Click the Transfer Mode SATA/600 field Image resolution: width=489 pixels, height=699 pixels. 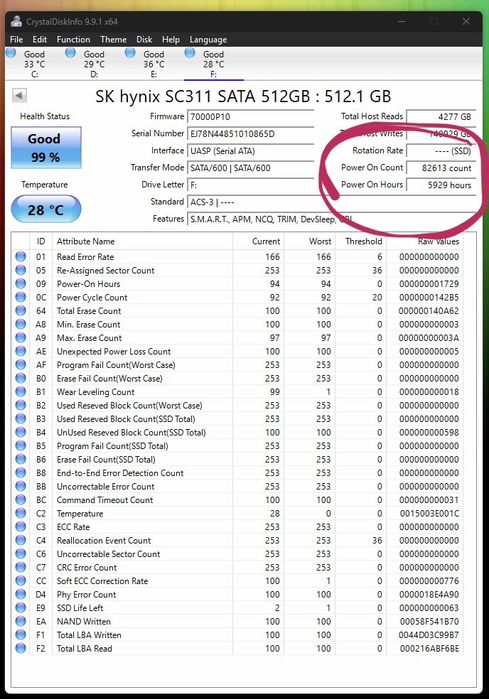(x=251, y=168)
